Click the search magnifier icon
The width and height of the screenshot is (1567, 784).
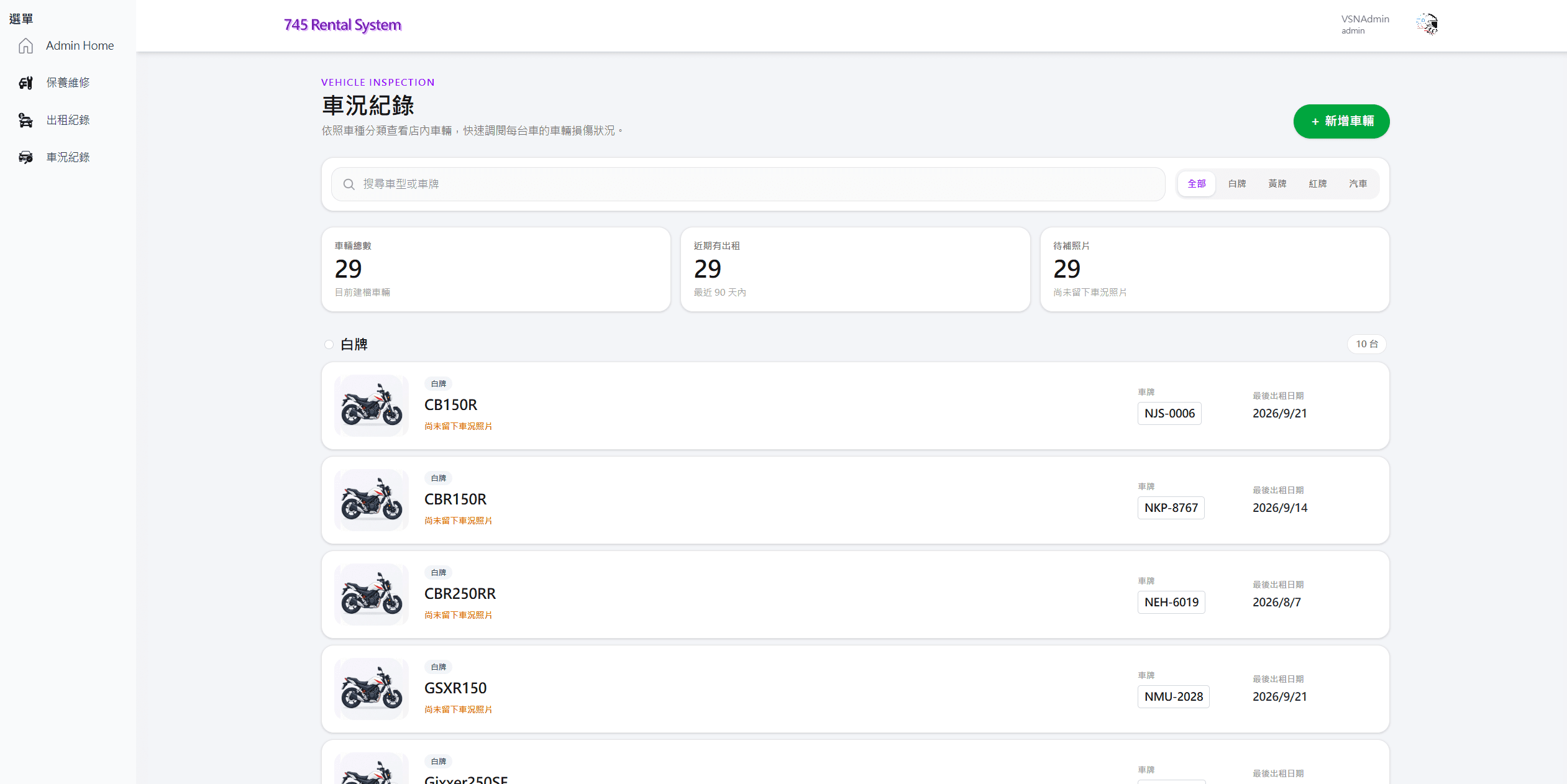pyautogui.click(x=349, y=185)
